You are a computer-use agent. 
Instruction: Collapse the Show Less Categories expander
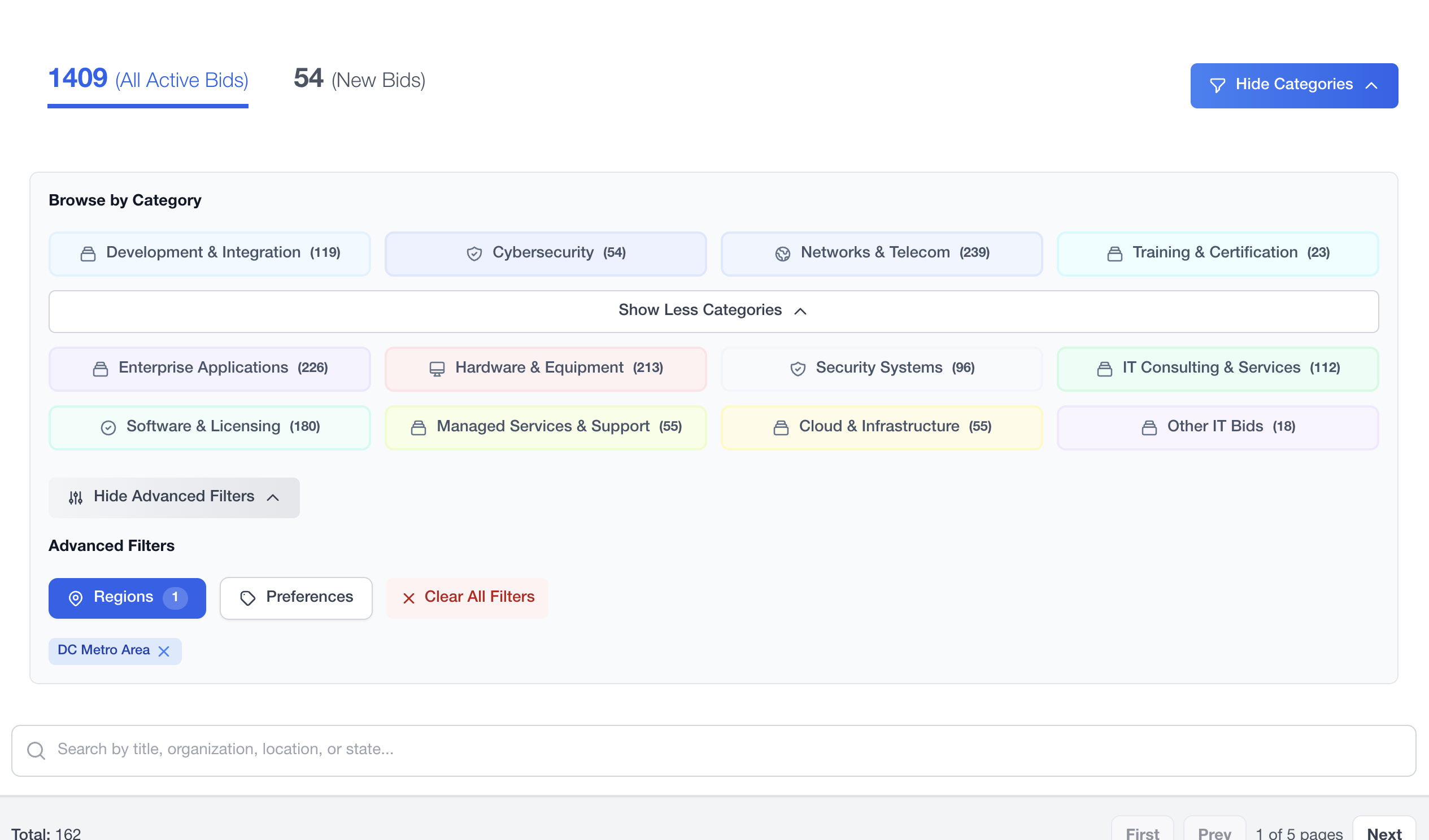713,310
